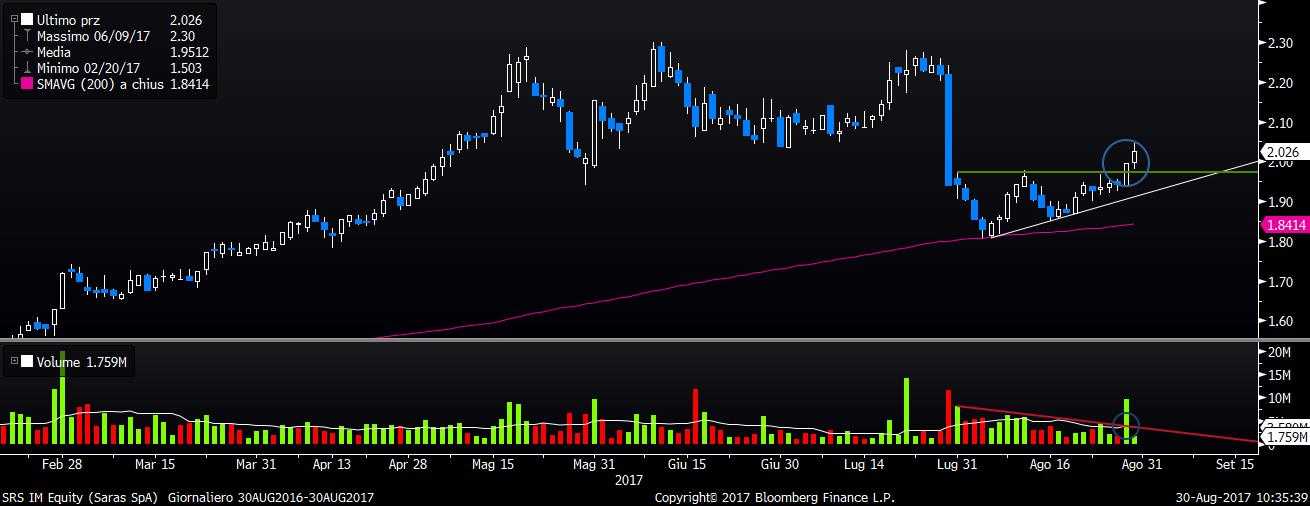Click the white Volume series swatch

coord(26,362)
